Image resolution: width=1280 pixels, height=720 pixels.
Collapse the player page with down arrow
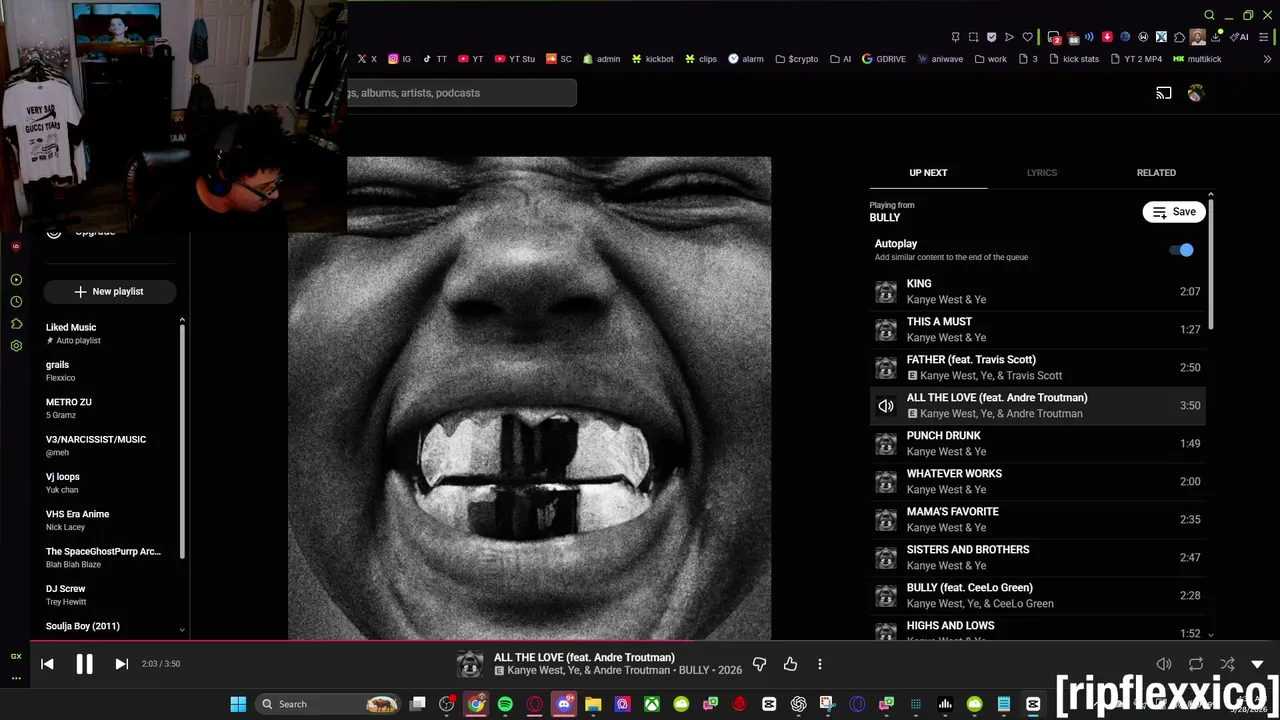click(1257, 664)
